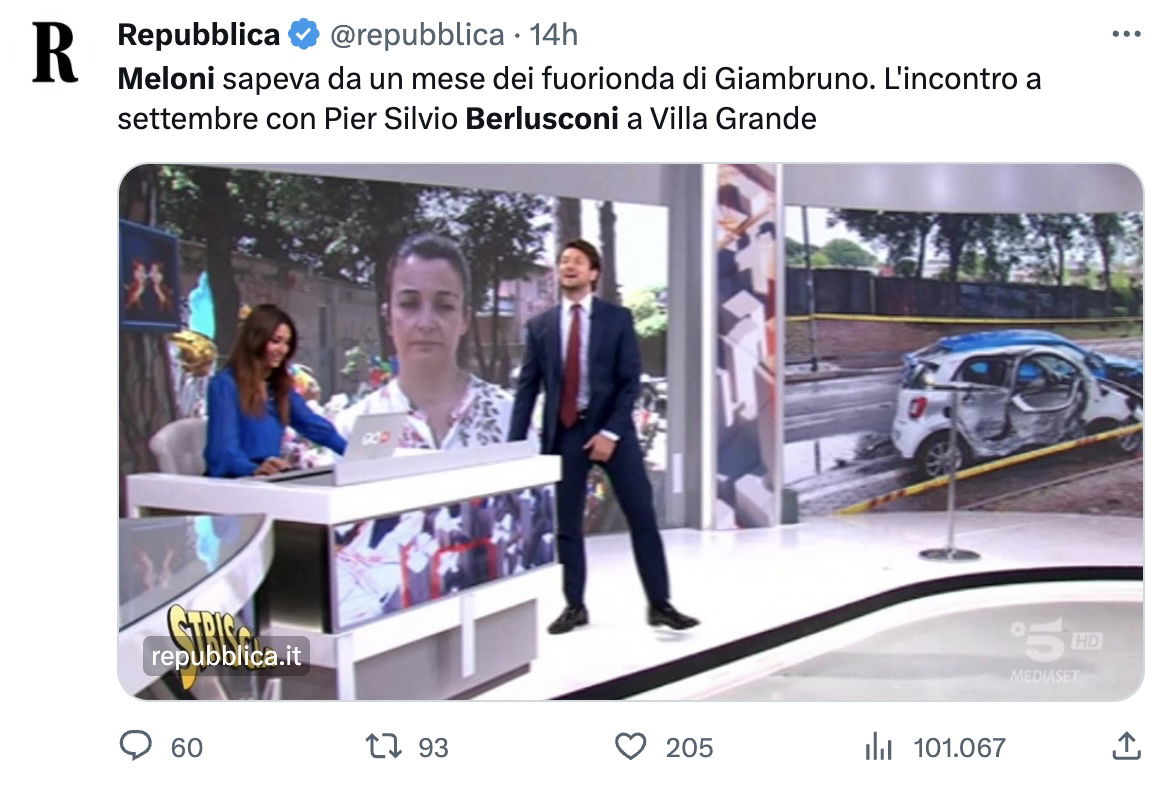Viewport: 1164px width, 790px height.
Task: Click the blue verified badge
Action: [304, 35]
